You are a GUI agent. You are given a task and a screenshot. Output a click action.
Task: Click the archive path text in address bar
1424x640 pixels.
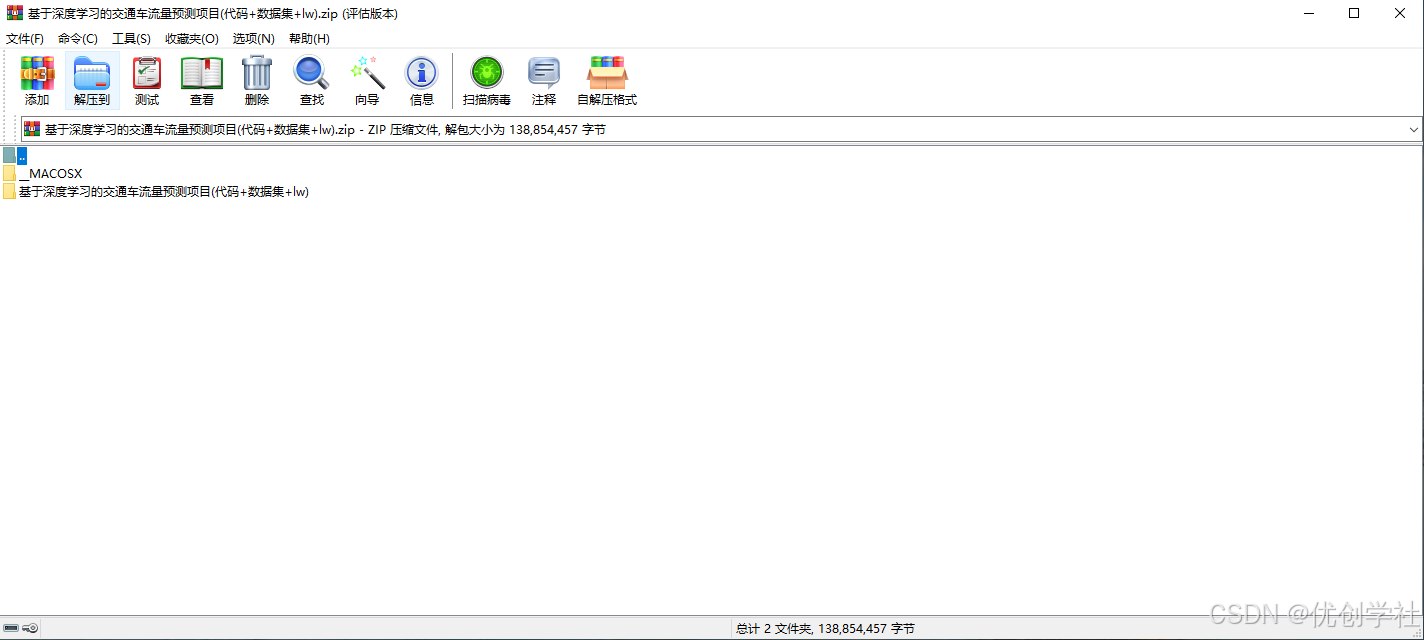click(x=325, y=130)
